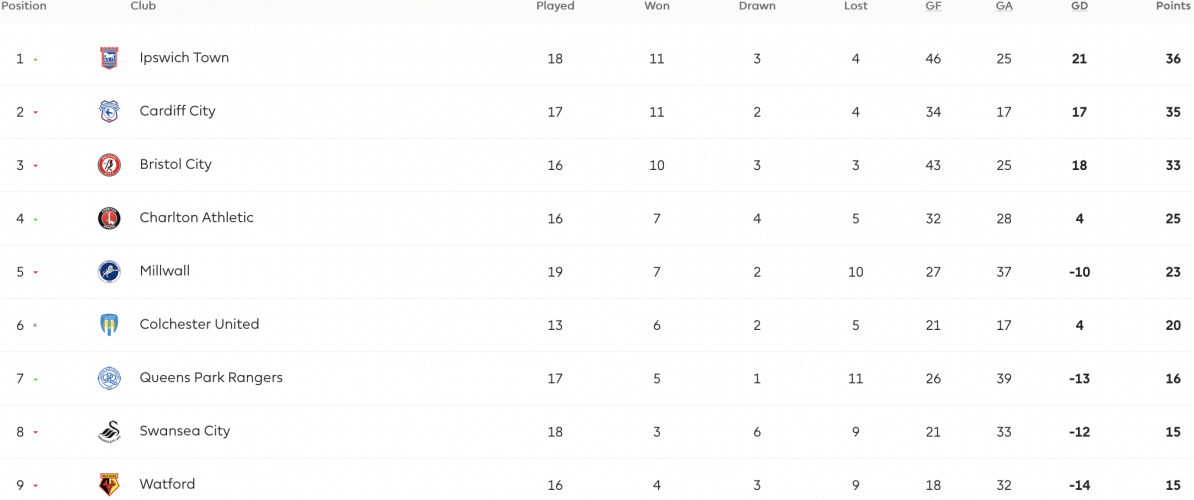Click the Queens Park Rangers crest

point(109,378)
